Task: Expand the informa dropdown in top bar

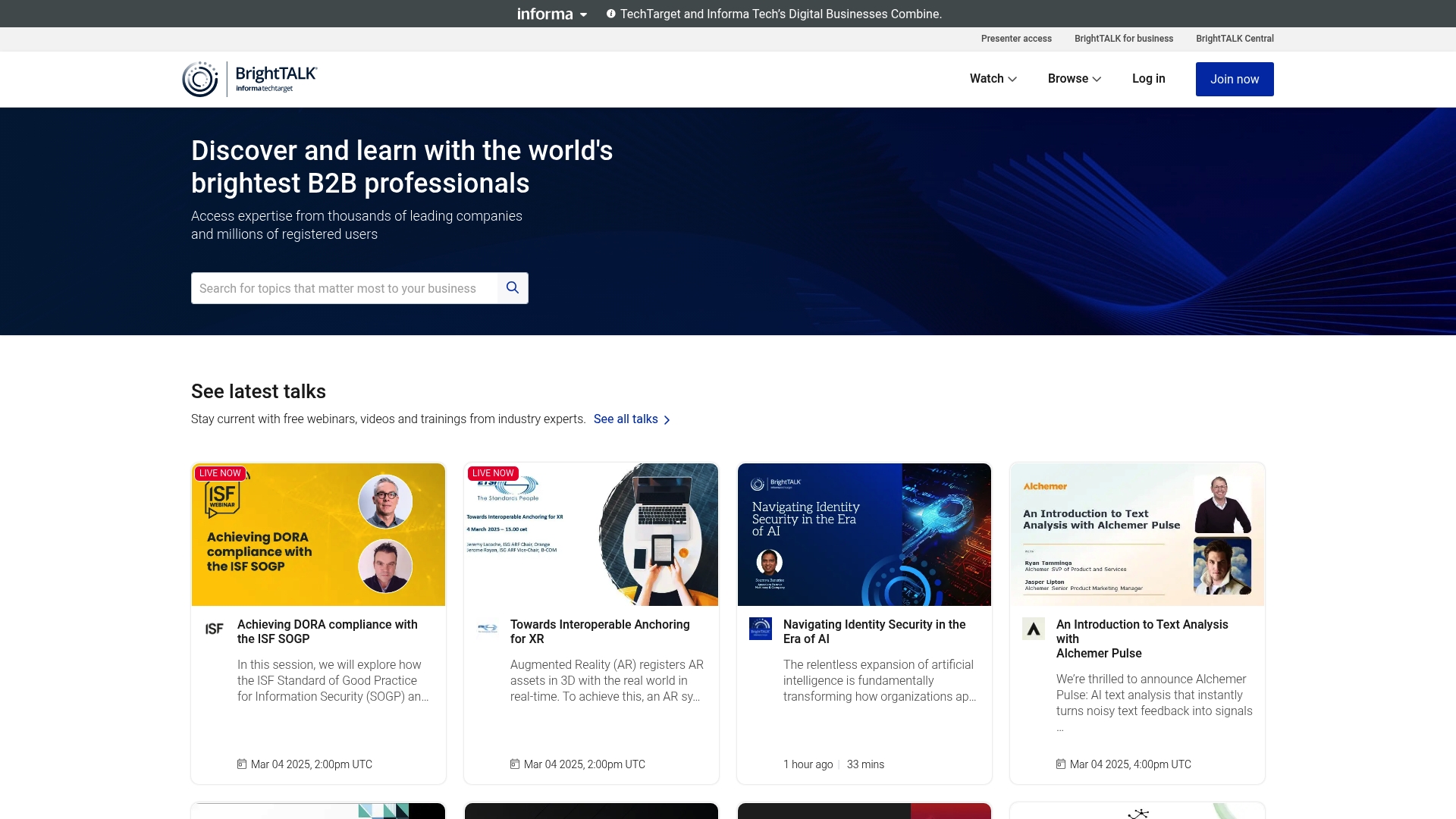Action: [552, 14]
